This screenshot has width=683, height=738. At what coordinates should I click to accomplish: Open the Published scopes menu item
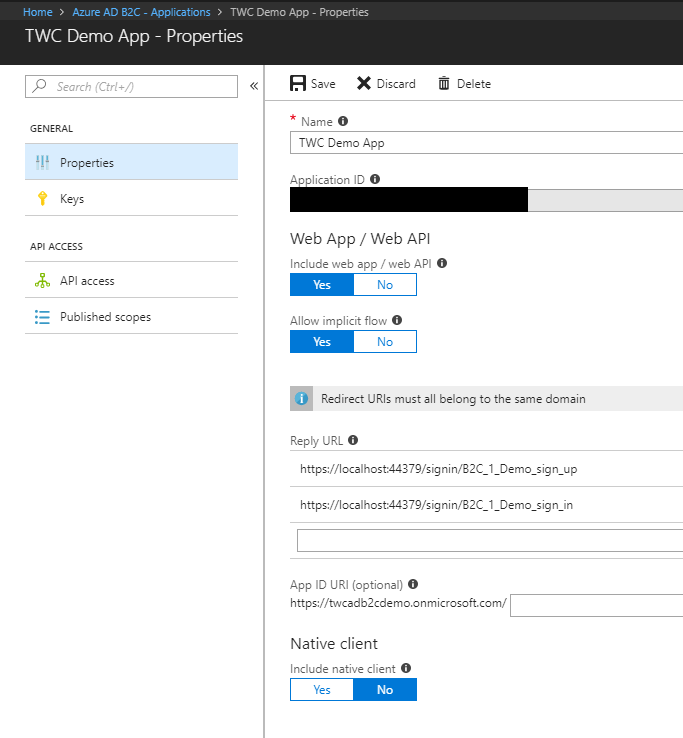tap(131, 316)
